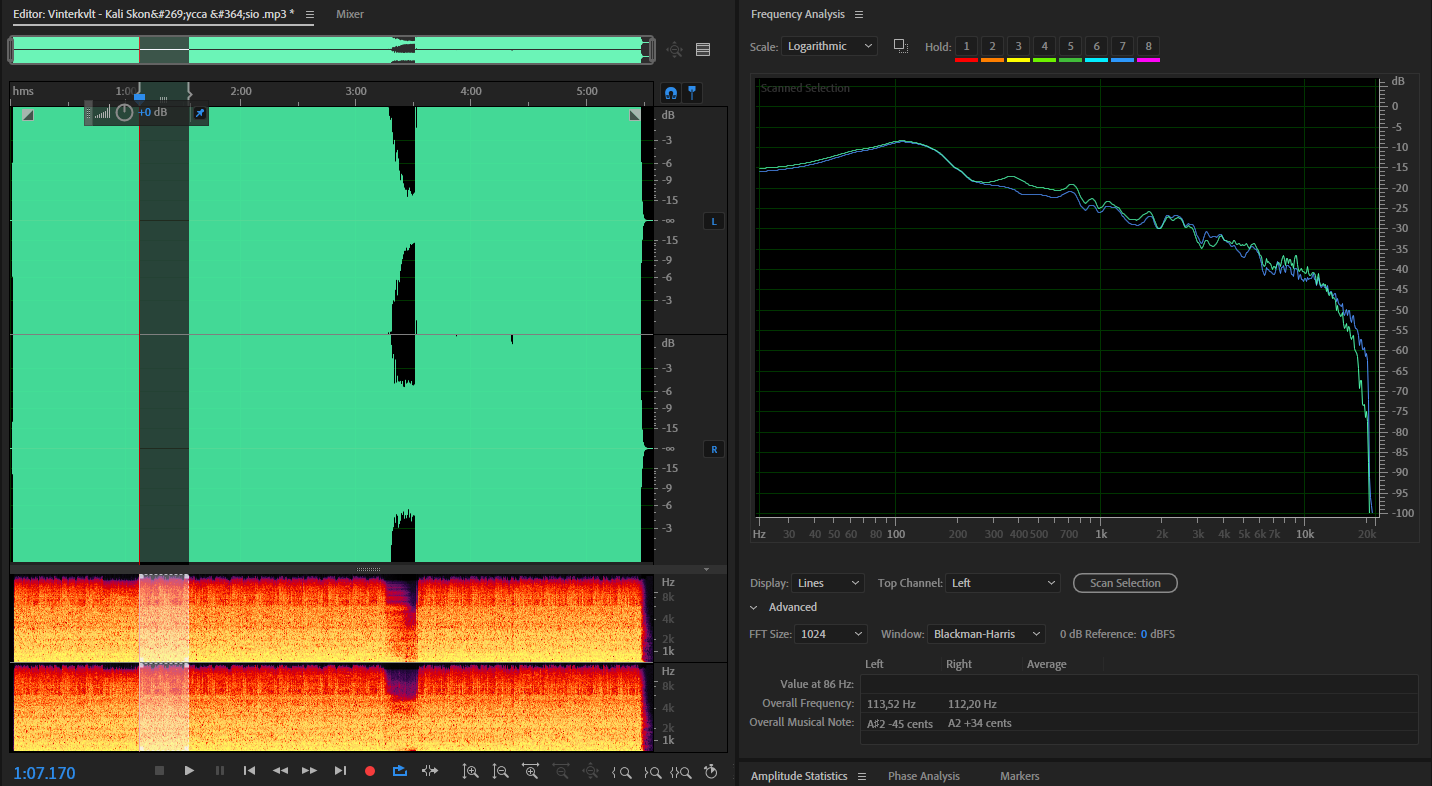This screenshot has width=1432, height=786.
Task: Click the blue marker pin icon
Action: [692, 93]
